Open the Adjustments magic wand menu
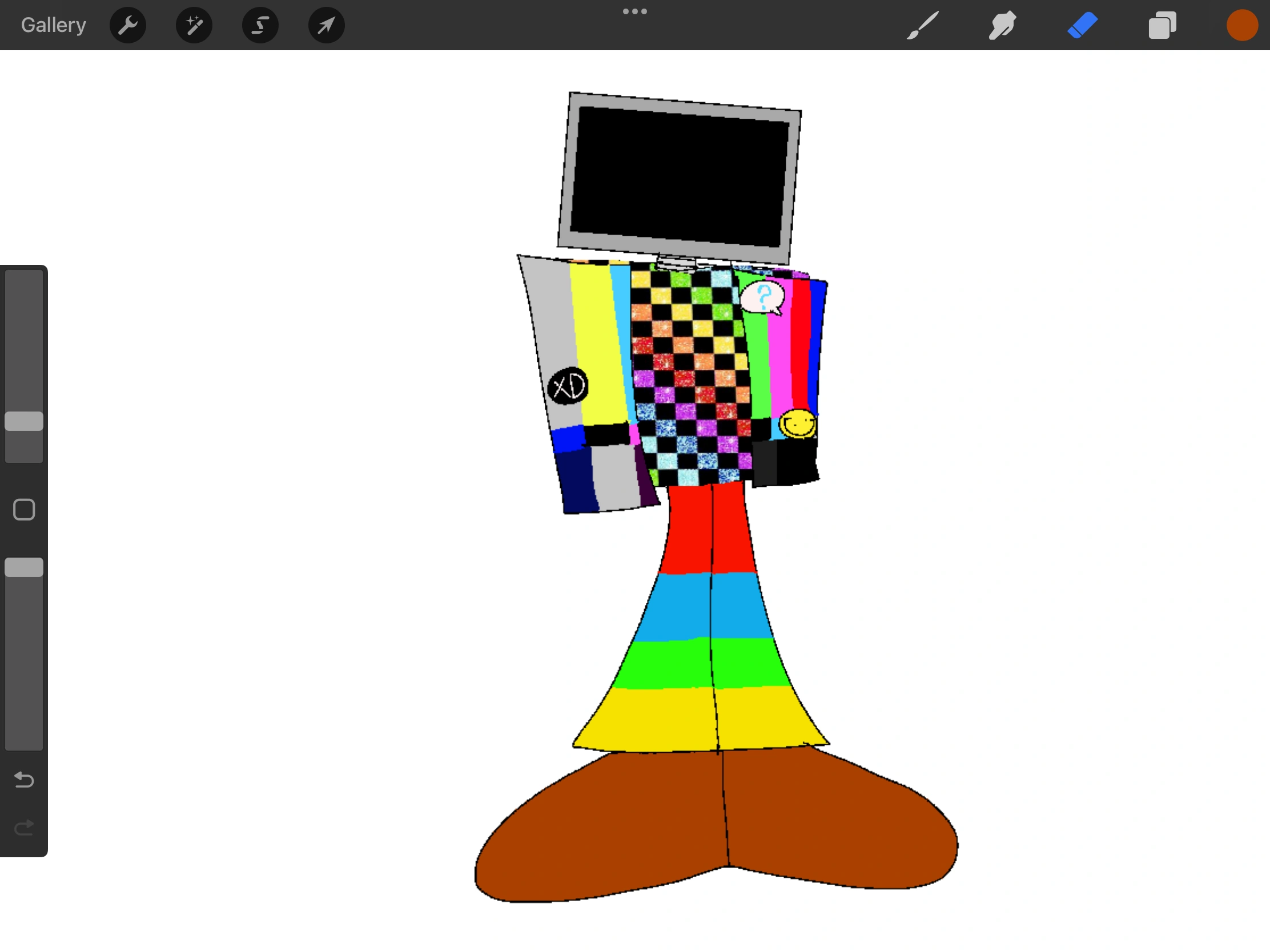The height and width of the screenshot is (952, 1270). click(x=194, y=25)
